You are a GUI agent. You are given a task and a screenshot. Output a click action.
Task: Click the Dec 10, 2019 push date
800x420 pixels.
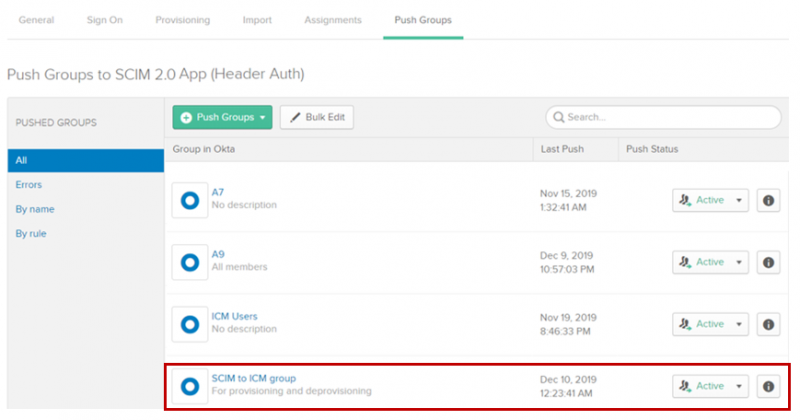[568, 380]
